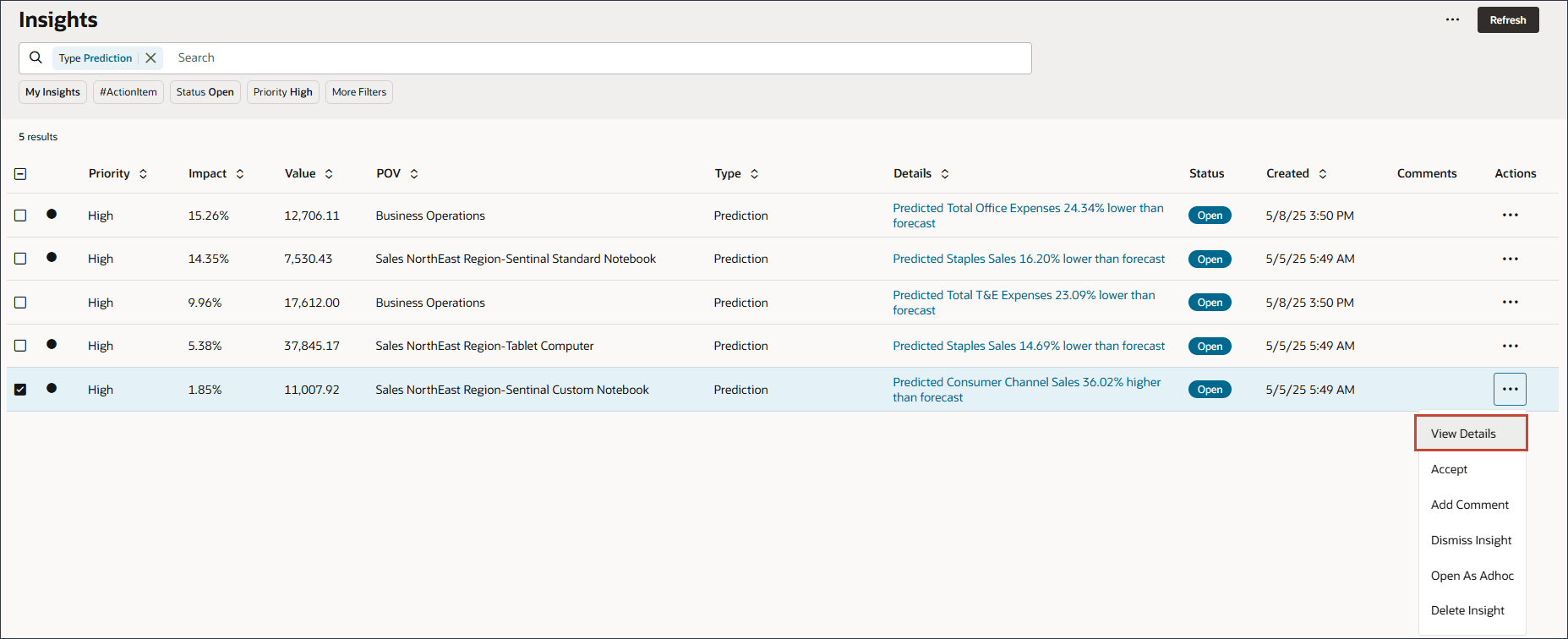1568x639 pixels.
Task: Open the Status Open filter
Action: point(205,92)
